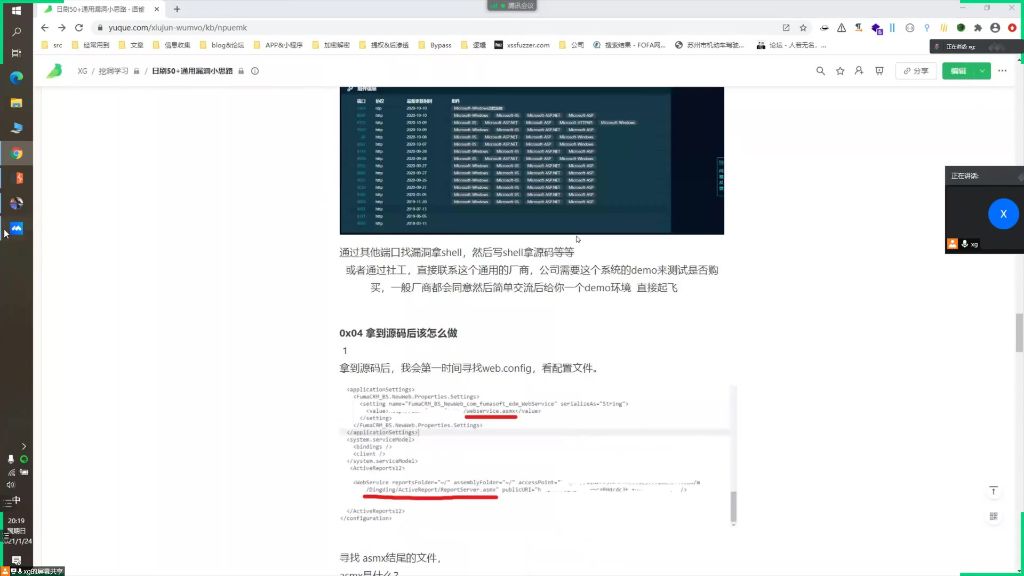Go to XG breadcrumb
This screenshot has height=576, width=1024.
[x=82, y=71]
